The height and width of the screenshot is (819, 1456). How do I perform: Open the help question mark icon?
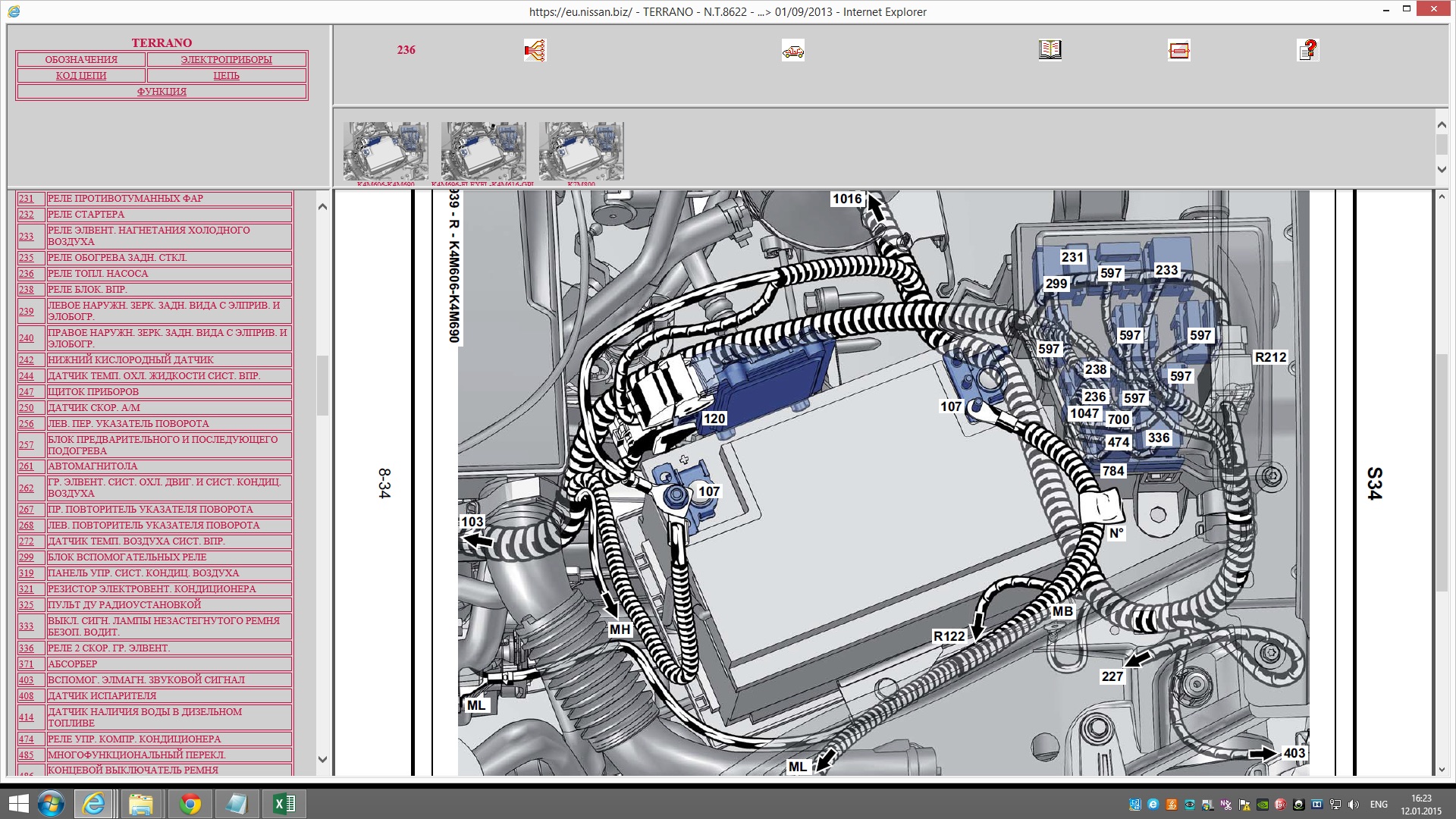[1308, 50]
